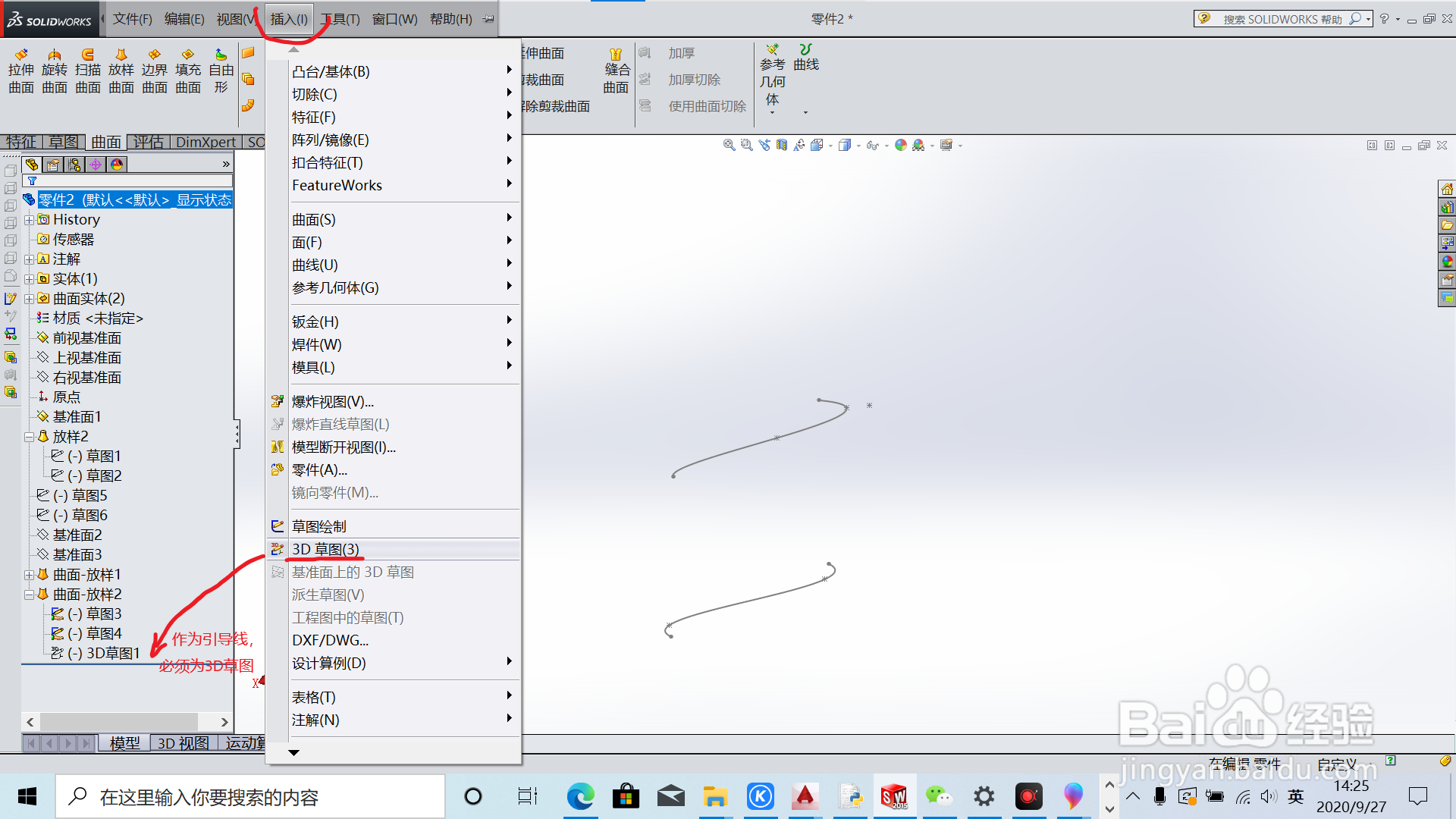Switch to the 评估 evaluate ribbon tab
The height and width of the screenshot is (819, 1456).
click(x=149, y=142)
